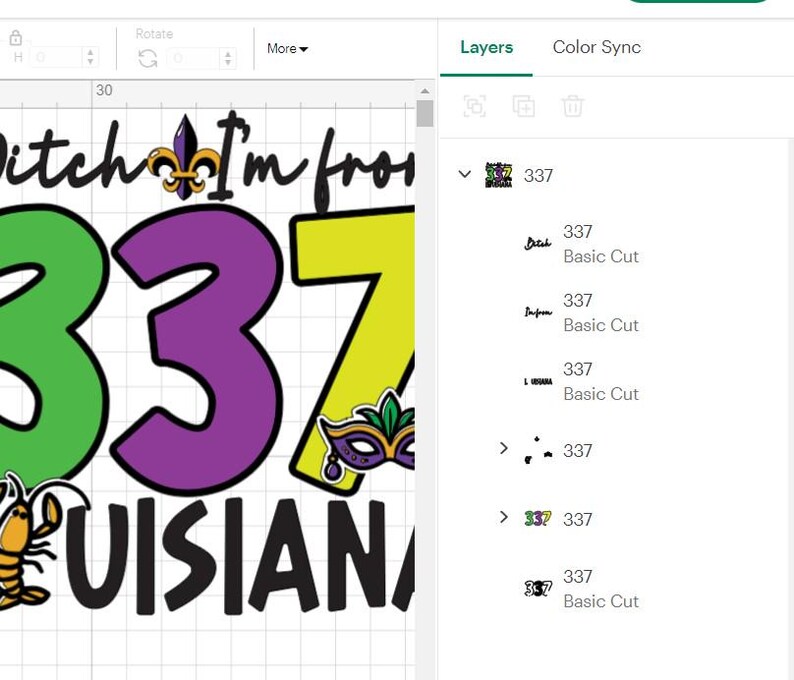
Task: Click the fleur-de-lis graphic on canvas
Action: (185, 157)
